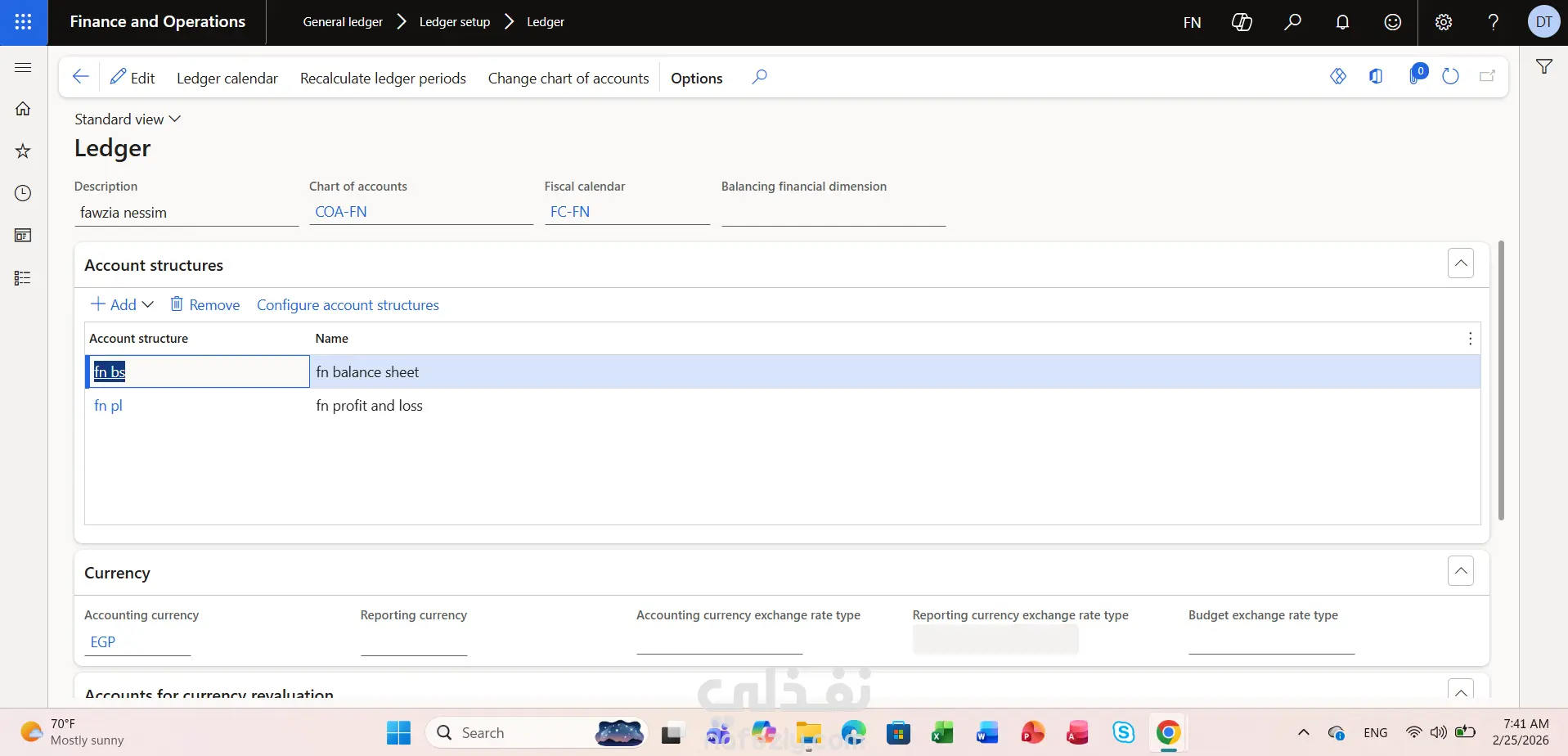Image resolution: width=1568 pixels, height=756 pixels.
Task: Click Remove with trash icon
Action: (205, 304)
